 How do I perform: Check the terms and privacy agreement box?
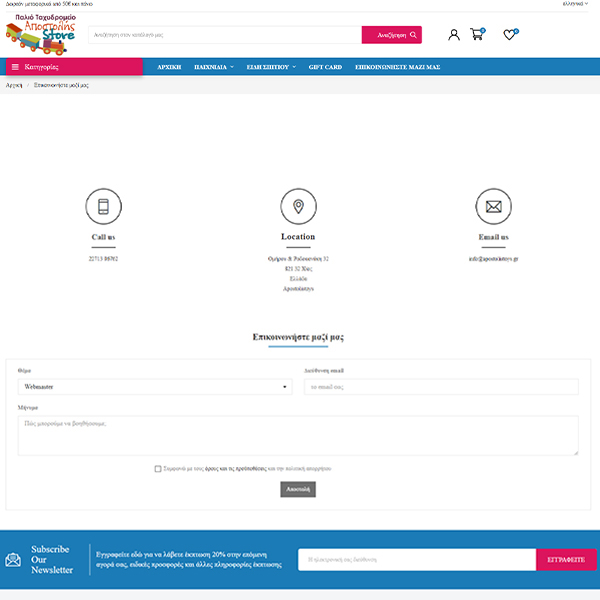(158, 468)
